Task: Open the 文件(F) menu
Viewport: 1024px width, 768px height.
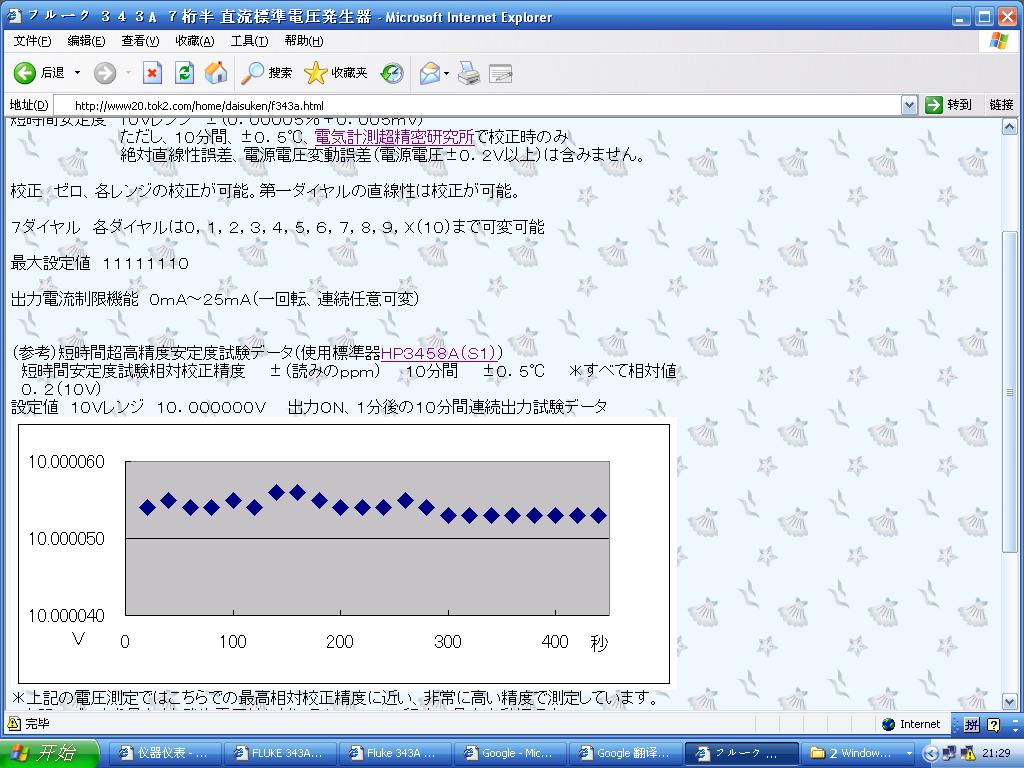Action: point(32,40)
